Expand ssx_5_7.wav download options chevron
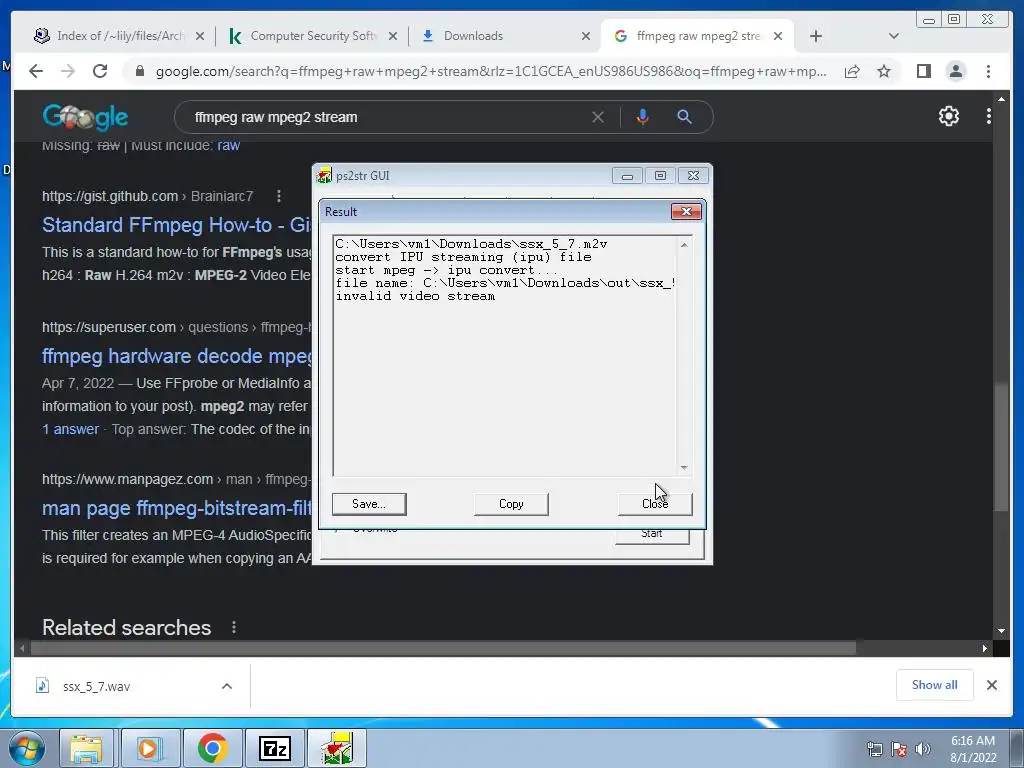Image resolution: width=1024 pixels, height=768 pixels. (x=227, y=686)
